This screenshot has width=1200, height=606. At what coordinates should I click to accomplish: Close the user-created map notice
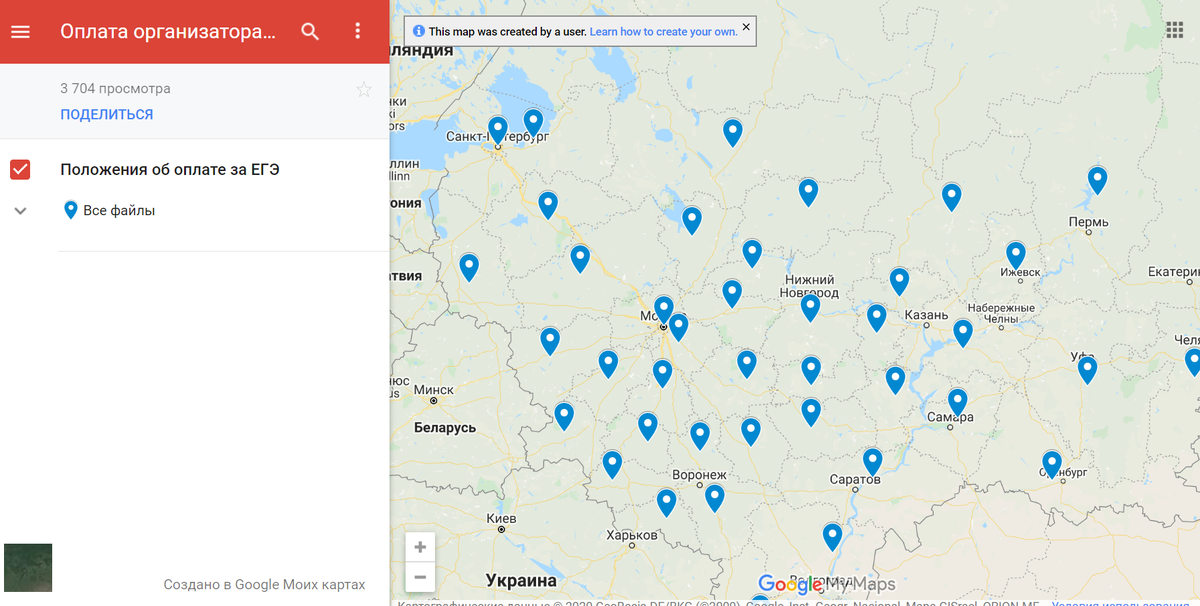(x=745, y=26)
